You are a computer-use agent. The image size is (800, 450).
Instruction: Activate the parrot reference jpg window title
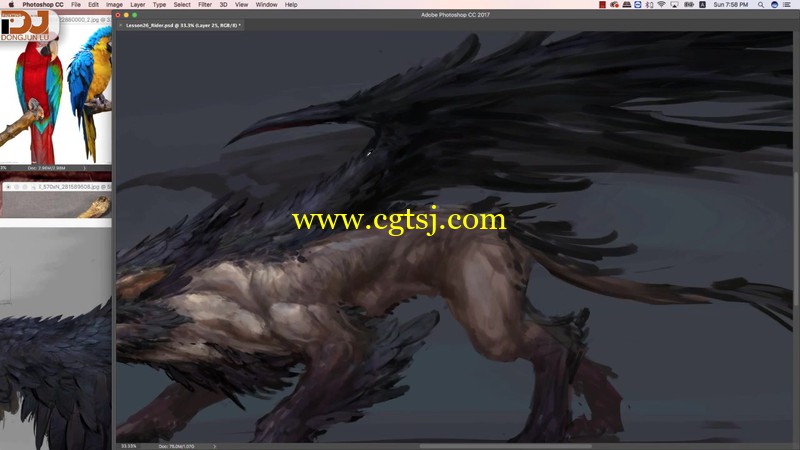point(84,20)
